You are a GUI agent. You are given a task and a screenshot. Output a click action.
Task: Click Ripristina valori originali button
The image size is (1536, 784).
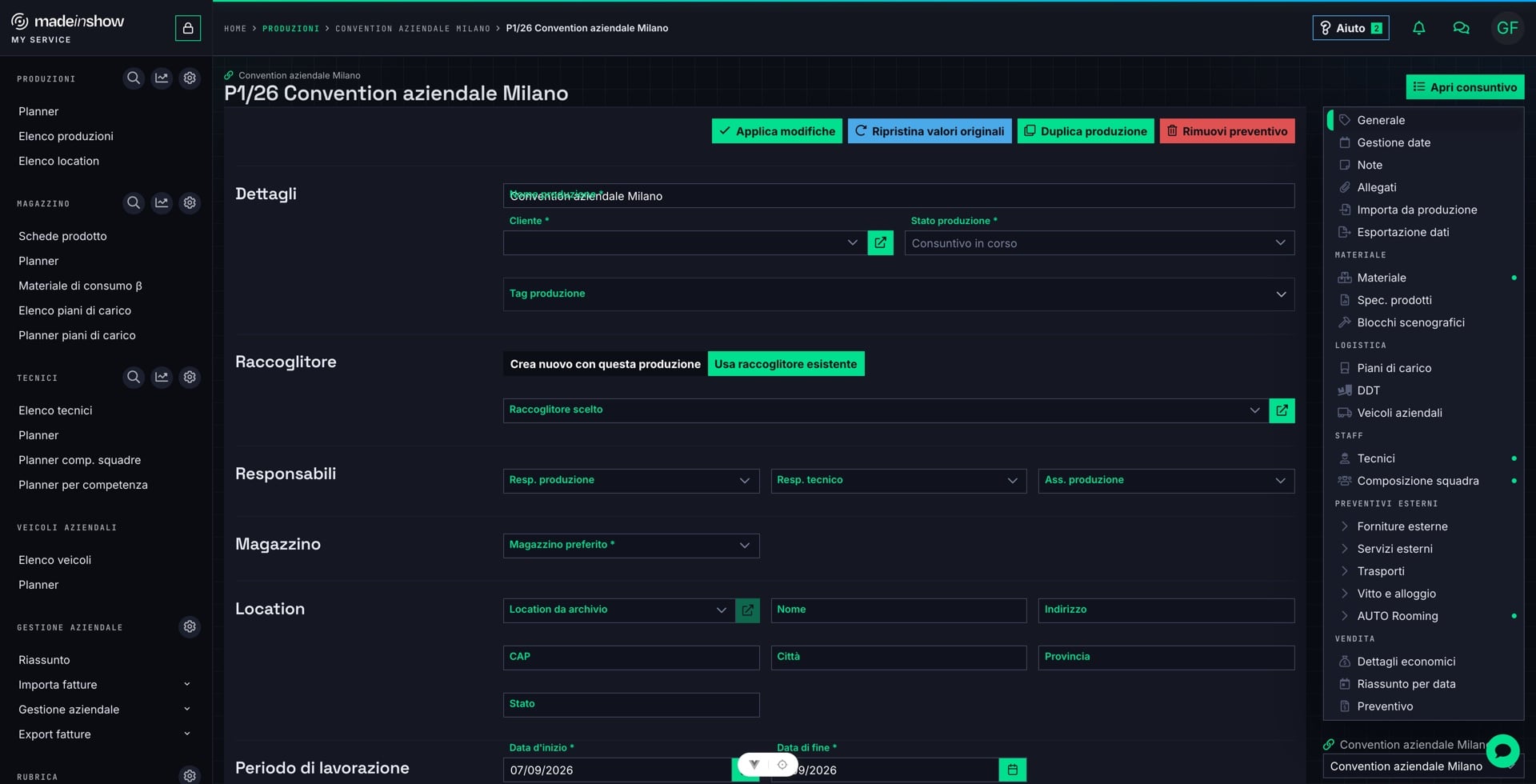(x=930, y=131)
